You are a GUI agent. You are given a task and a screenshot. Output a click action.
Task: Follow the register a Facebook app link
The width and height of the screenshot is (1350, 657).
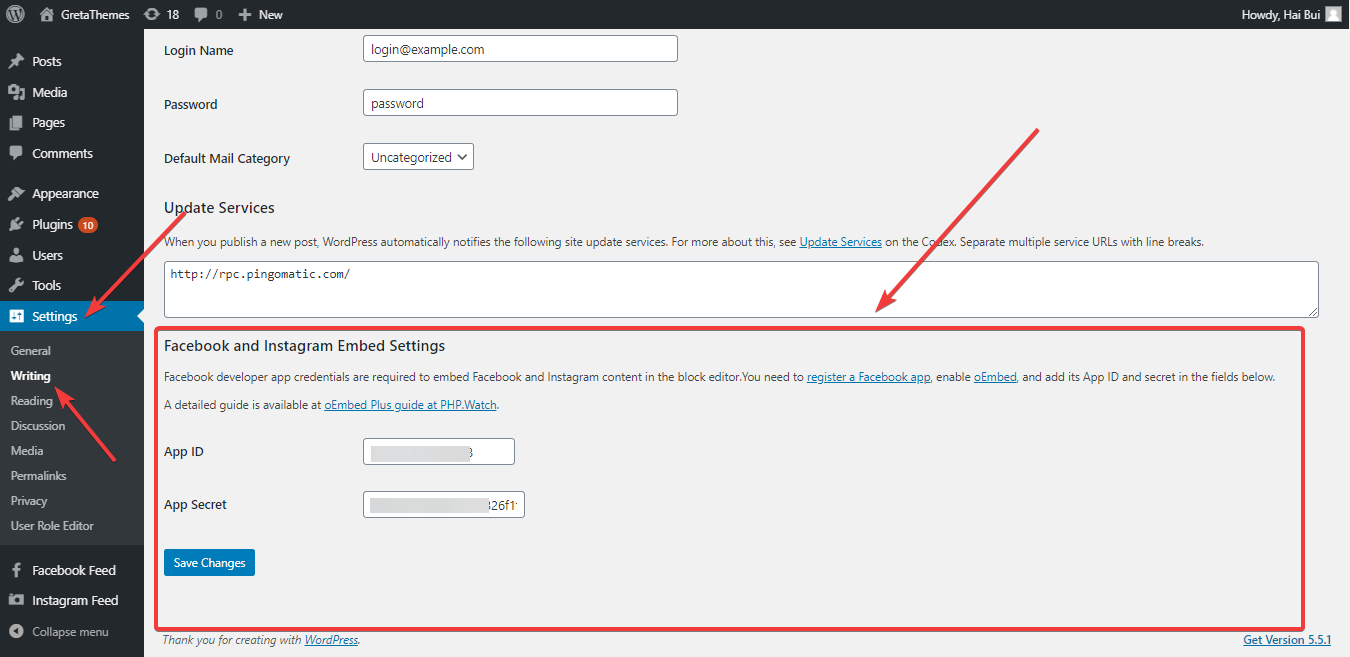(869, 377)
